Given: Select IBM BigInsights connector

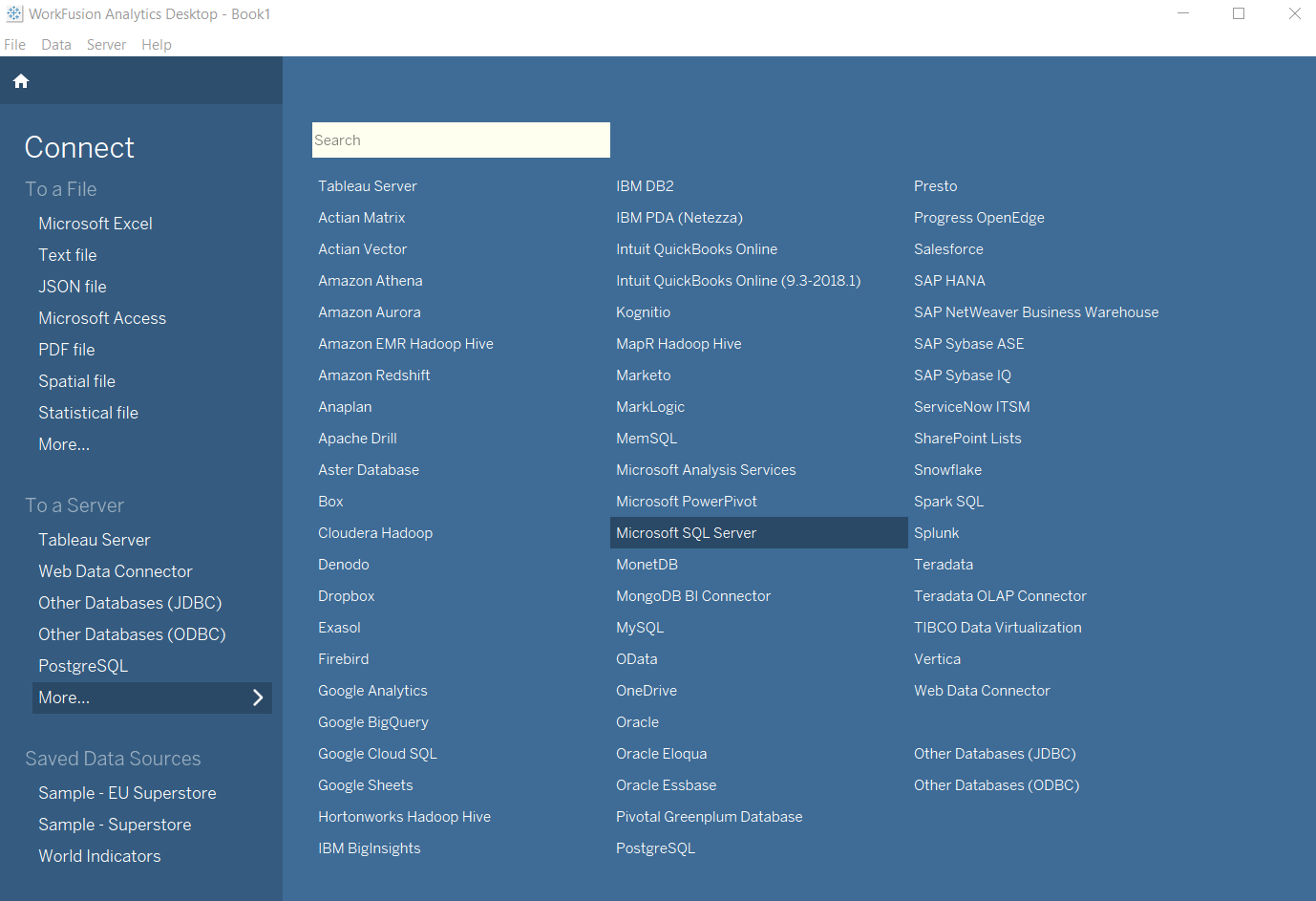Looking at the screenshot, I should (x=369, y=848).
